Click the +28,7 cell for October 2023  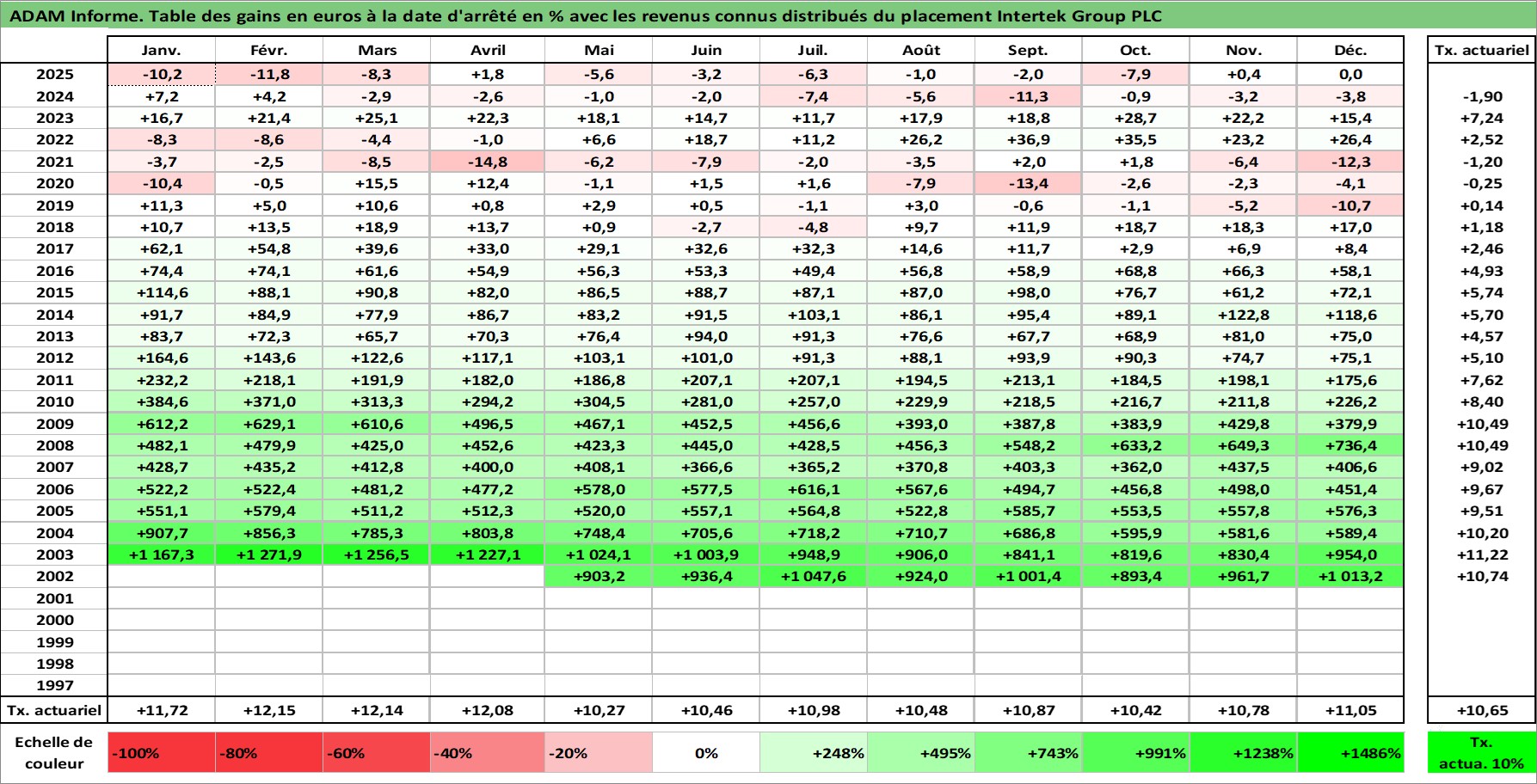point(1135,118)
